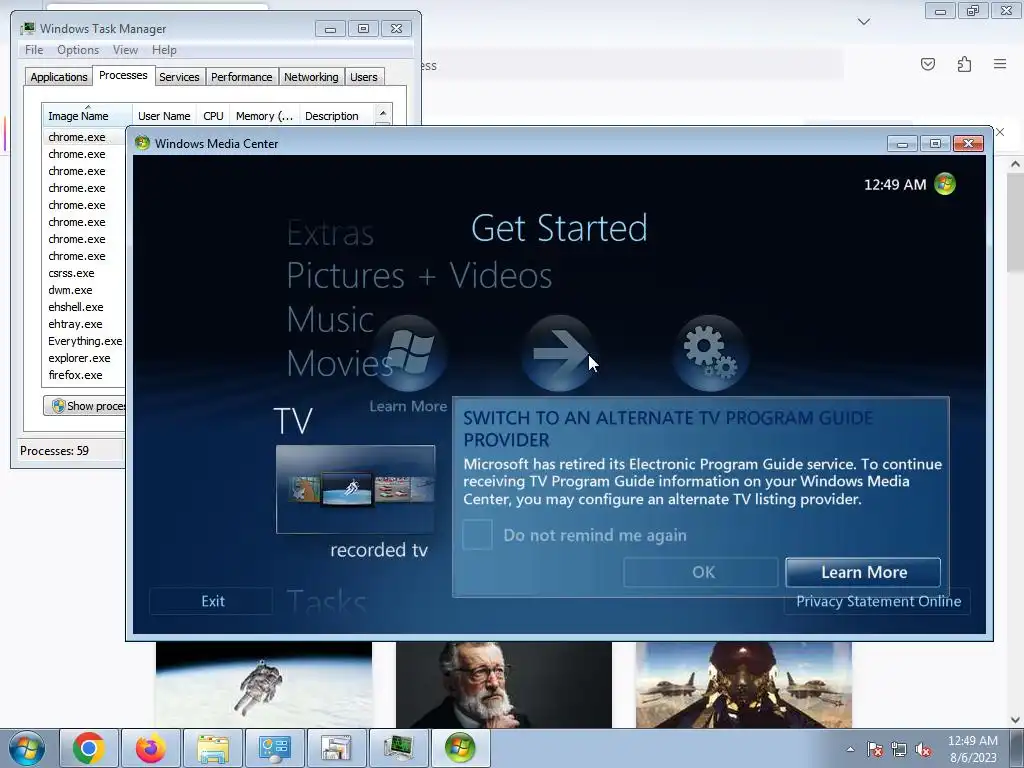Switch to the Applications tab
The width and height of the screenshot is (1024, 768).
coord(59,76)
